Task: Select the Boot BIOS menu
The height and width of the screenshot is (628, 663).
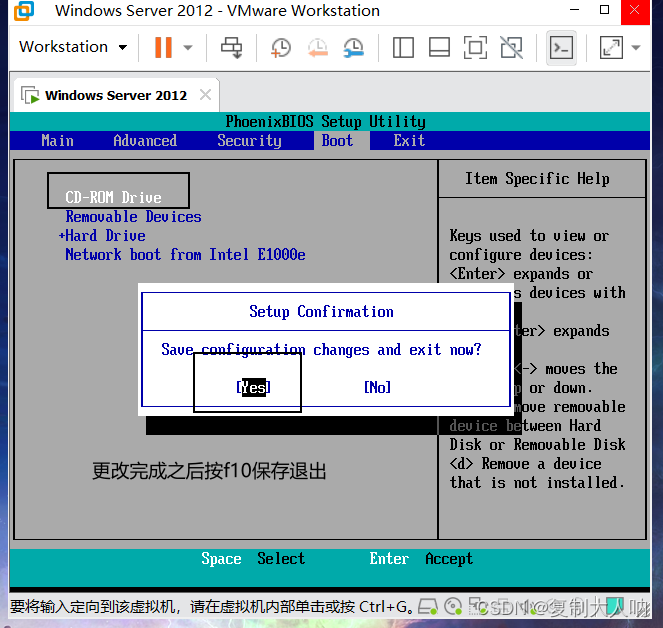Action: (x=337, y=140)
